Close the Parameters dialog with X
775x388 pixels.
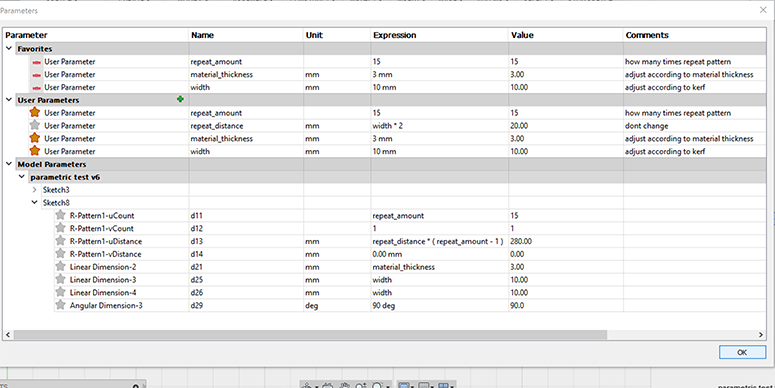click(x=763, y=10)
